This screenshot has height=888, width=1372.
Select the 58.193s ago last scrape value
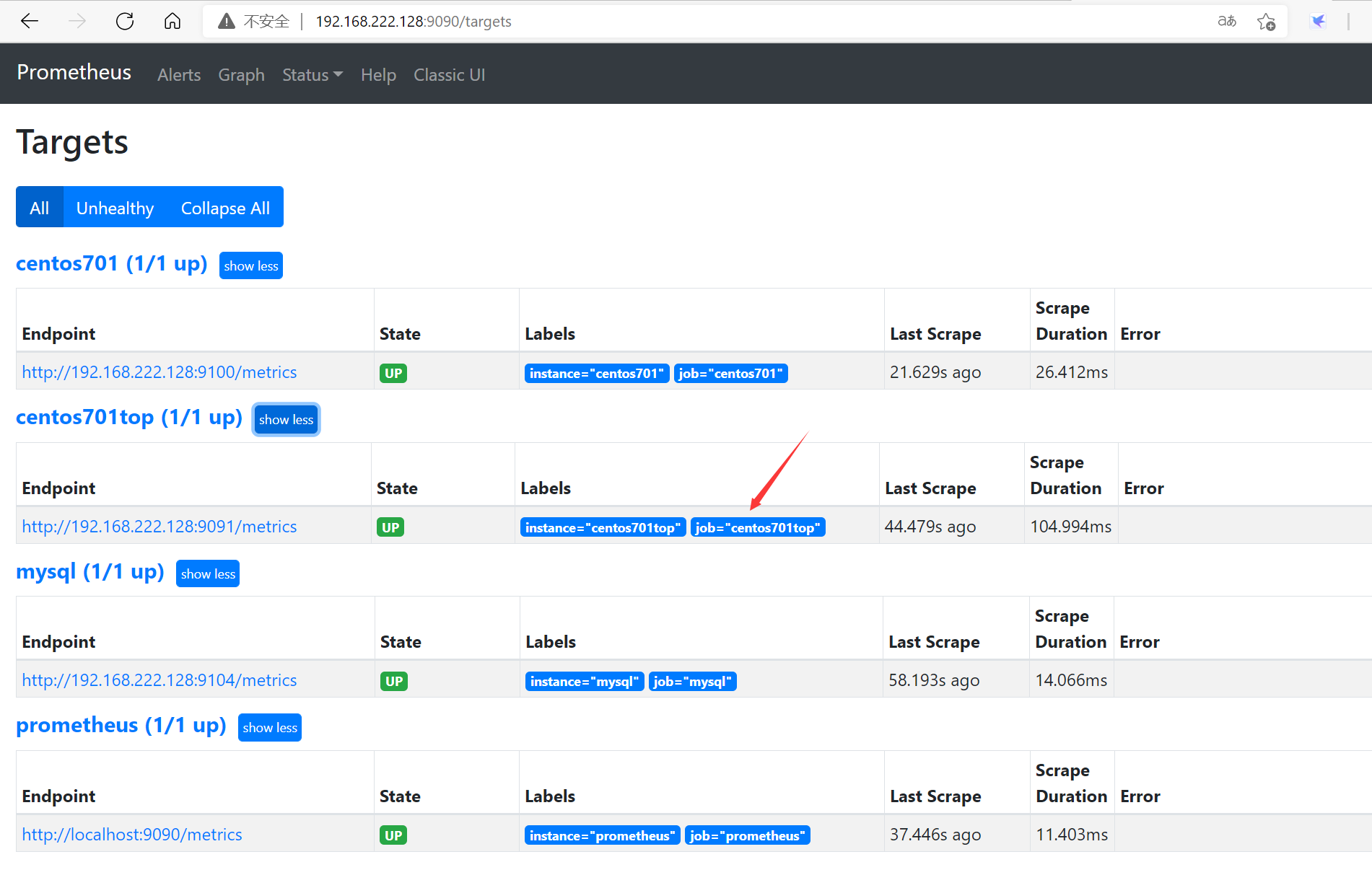click(934, 680)
